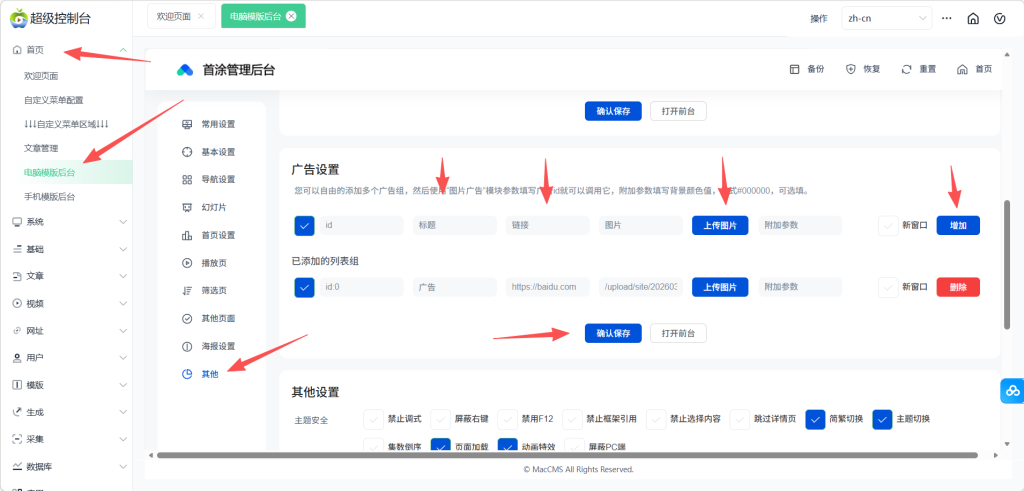Click 确认保存 under 广告设置

613,333
